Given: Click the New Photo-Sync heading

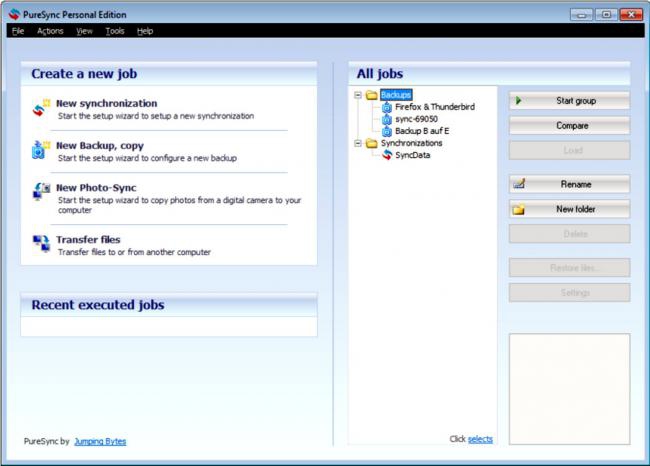Looking at the screenshot, I should pyautogui.click(x=96, y=188).
